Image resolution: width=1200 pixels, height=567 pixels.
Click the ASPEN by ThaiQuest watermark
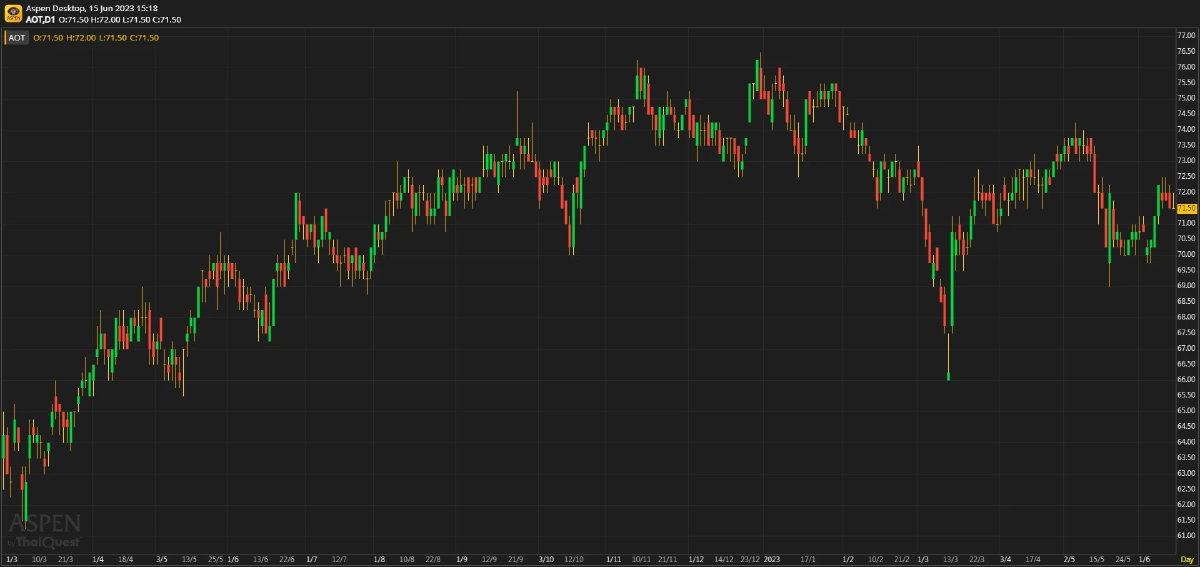tap(44, 531)
